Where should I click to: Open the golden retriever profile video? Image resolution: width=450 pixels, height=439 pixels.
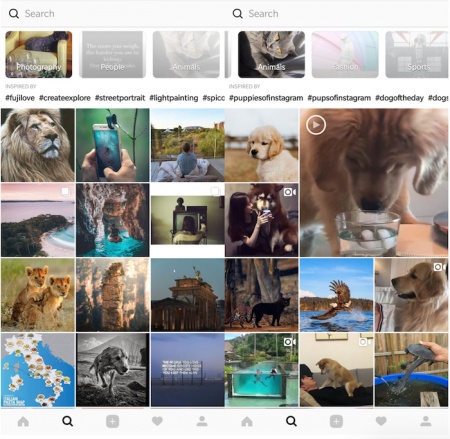point(412,295)
